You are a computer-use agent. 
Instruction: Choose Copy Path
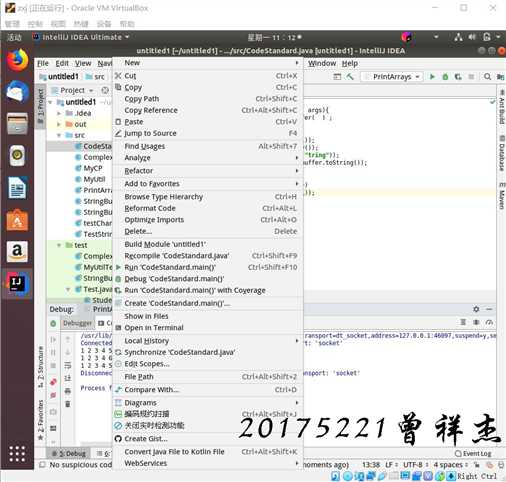pos(207,99)
